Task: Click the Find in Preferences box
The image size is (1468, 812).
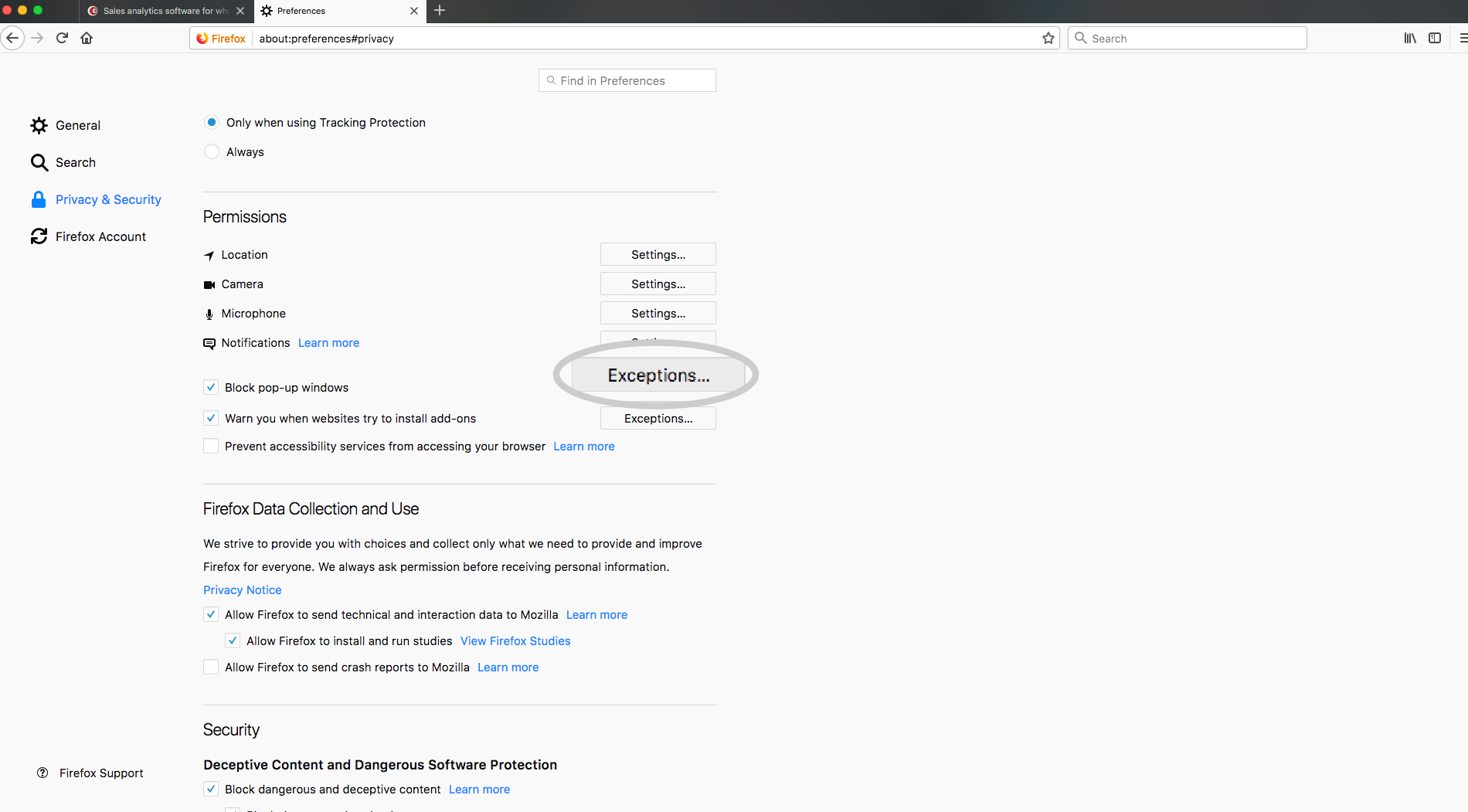Action: click(x=627, y=80)
